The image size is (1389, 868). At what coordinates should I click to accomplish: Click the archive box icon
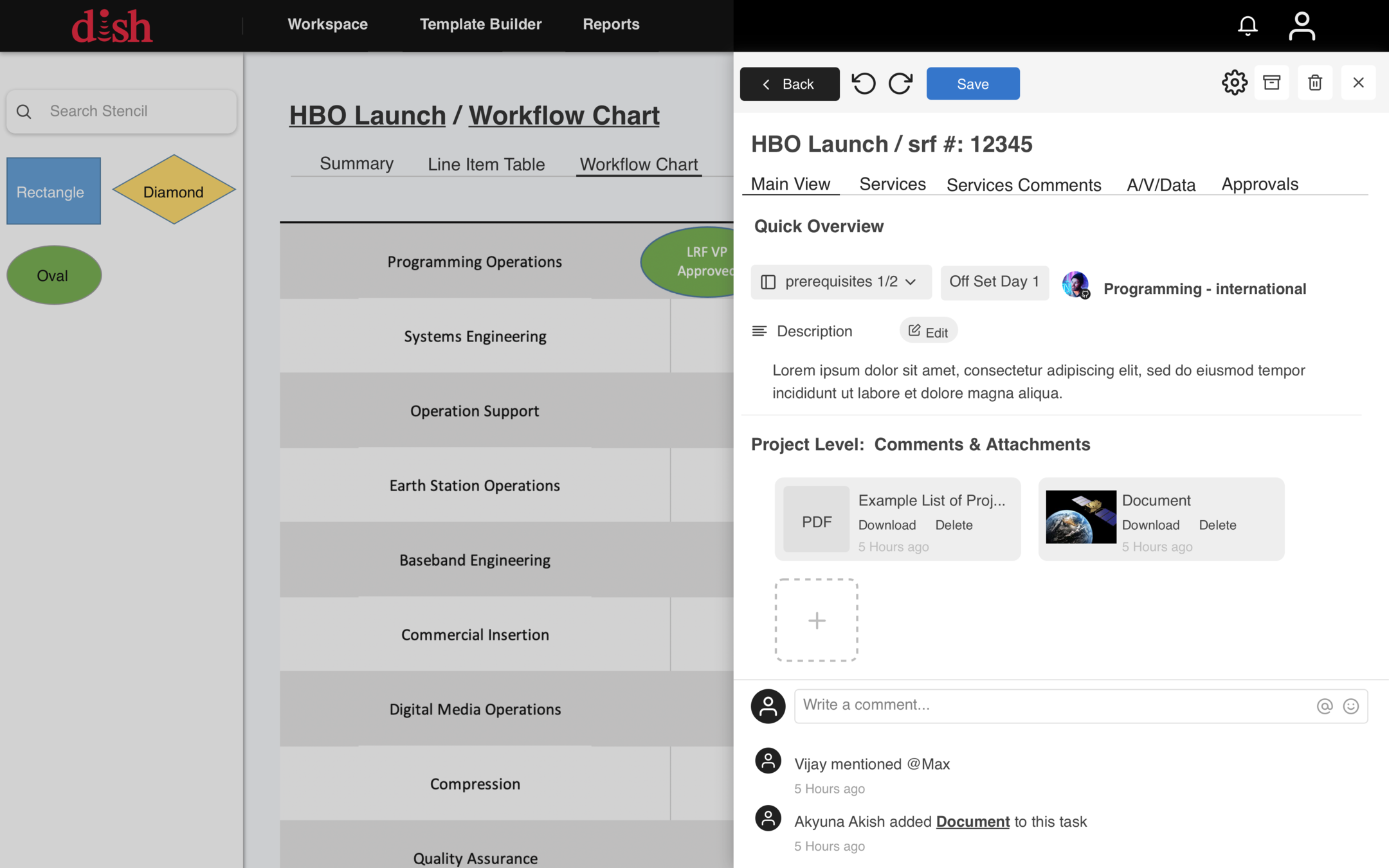1271,83
